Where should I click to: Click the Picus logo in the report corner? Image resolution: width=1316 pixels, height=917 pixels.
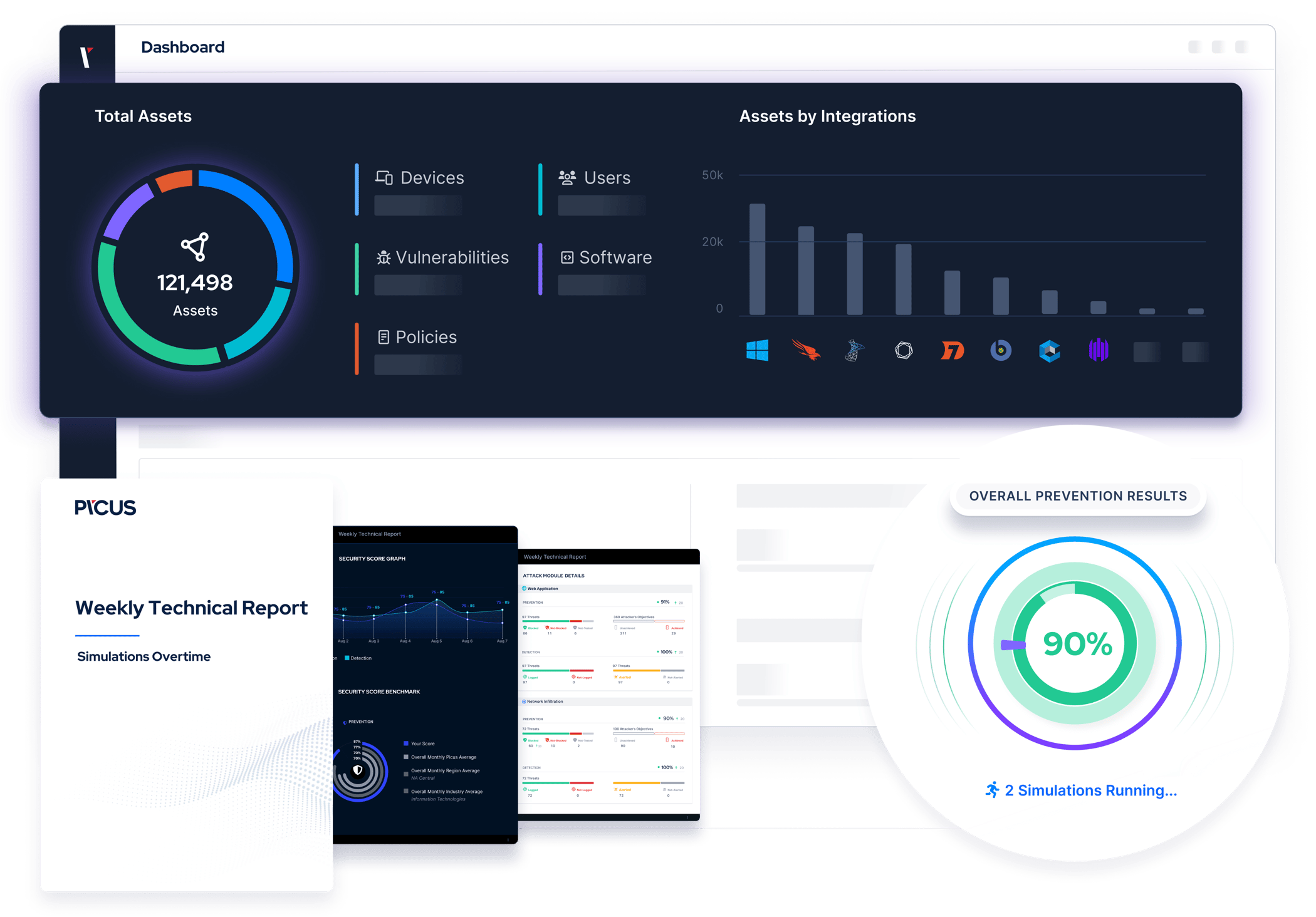(105, 507)
